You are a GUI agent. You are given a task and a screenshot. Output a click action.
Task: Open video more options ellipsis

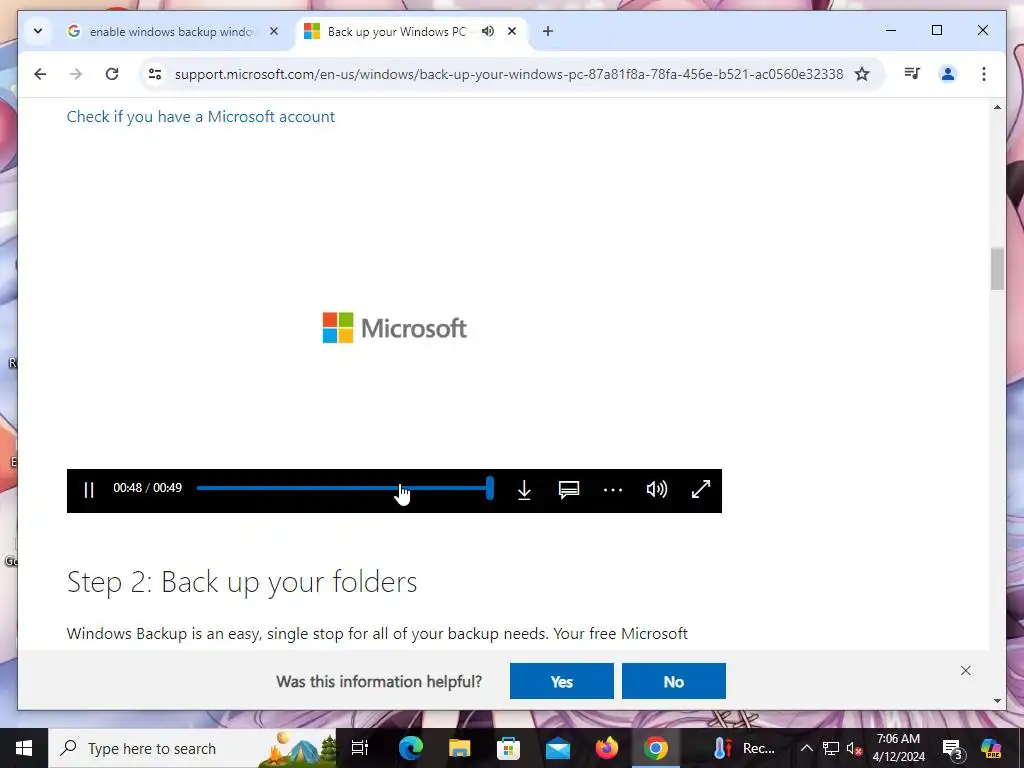(613, 490)
